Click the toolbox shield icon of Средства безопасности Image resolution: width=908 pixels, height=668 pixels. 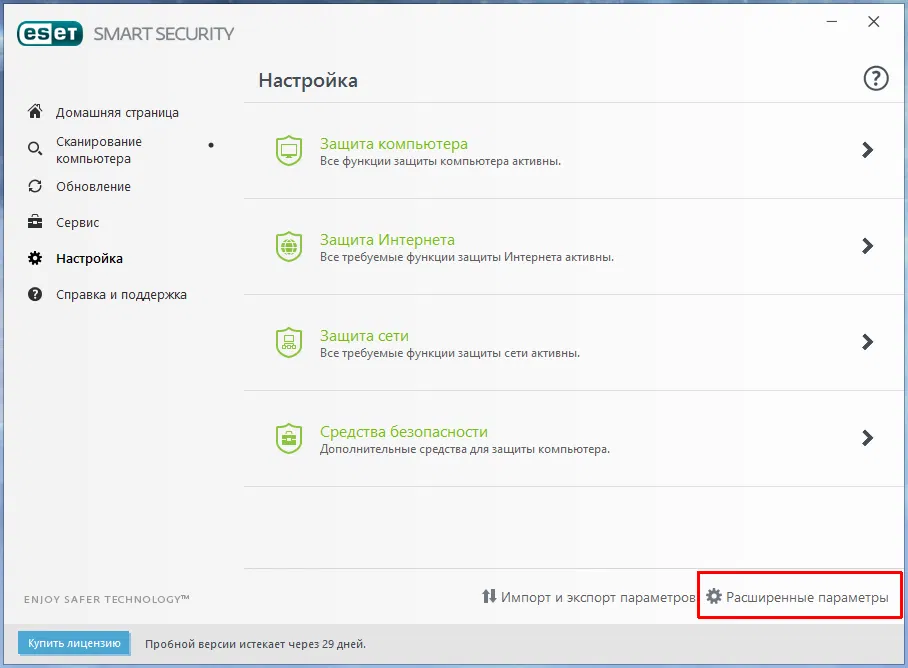(x=289, y=439)
